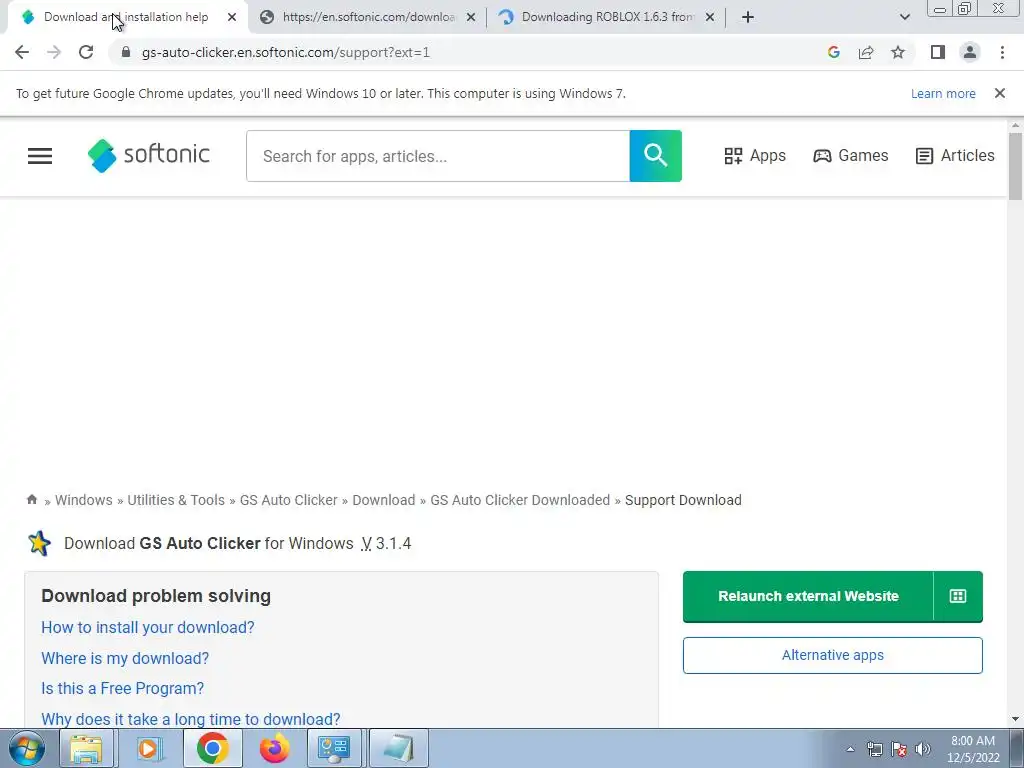Viewport: 1024px width, 768px height.
Task: Close the en.softonic.com download tab
Action: (x=471, y=17)
